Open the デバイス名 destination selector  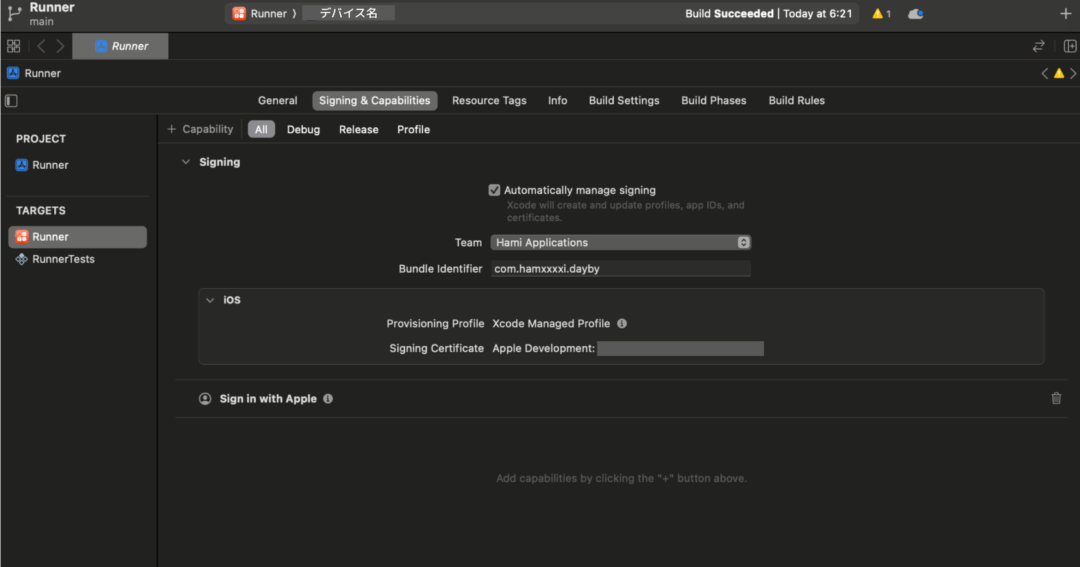349,14
